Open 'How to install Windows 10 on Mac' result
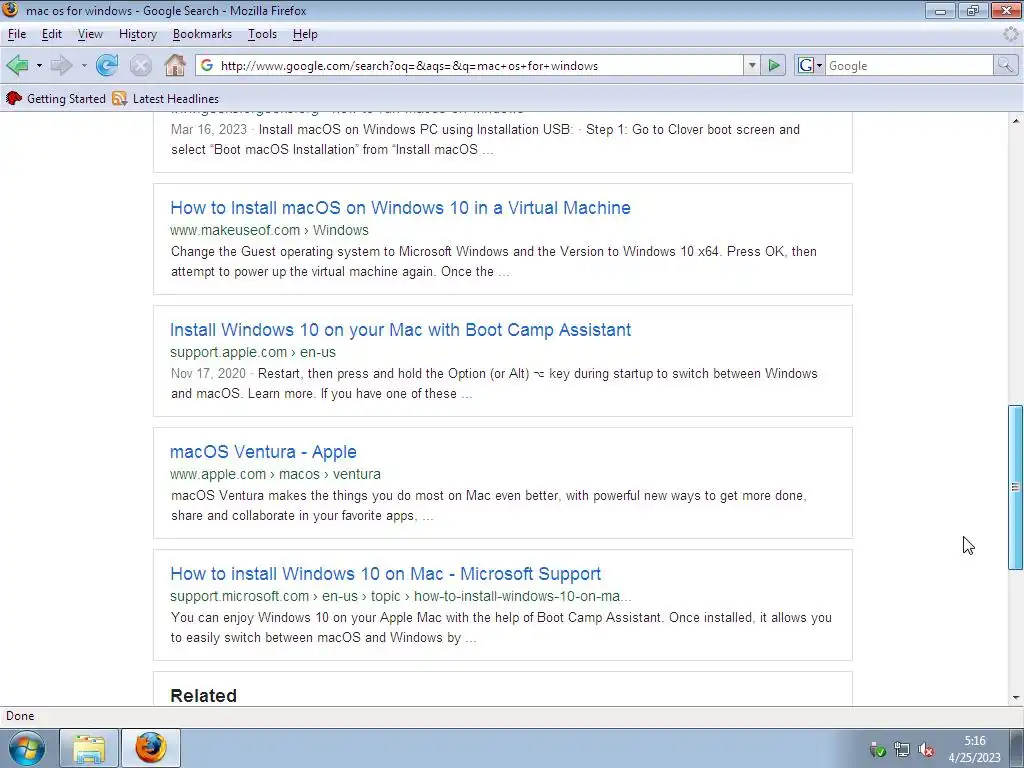The width and height of the screenshot is (1024, 768). coord(385,574)
